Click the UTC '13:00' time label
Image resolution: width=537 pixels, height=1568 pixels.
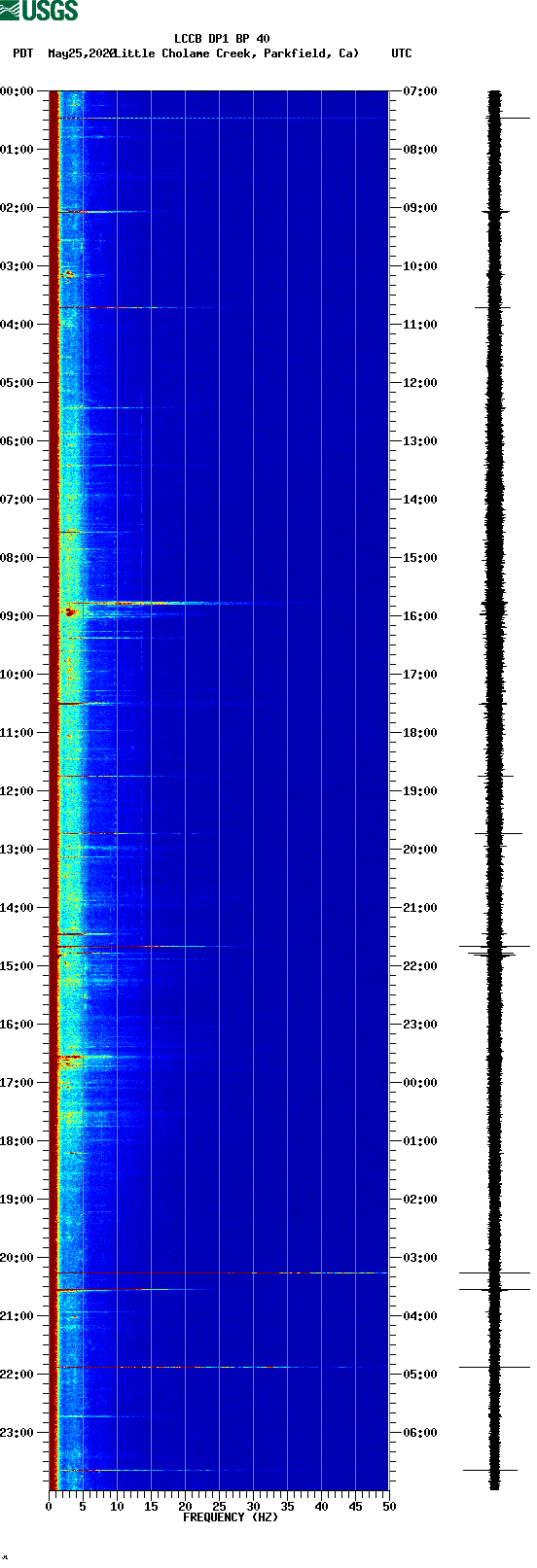(x=420, y=441)
